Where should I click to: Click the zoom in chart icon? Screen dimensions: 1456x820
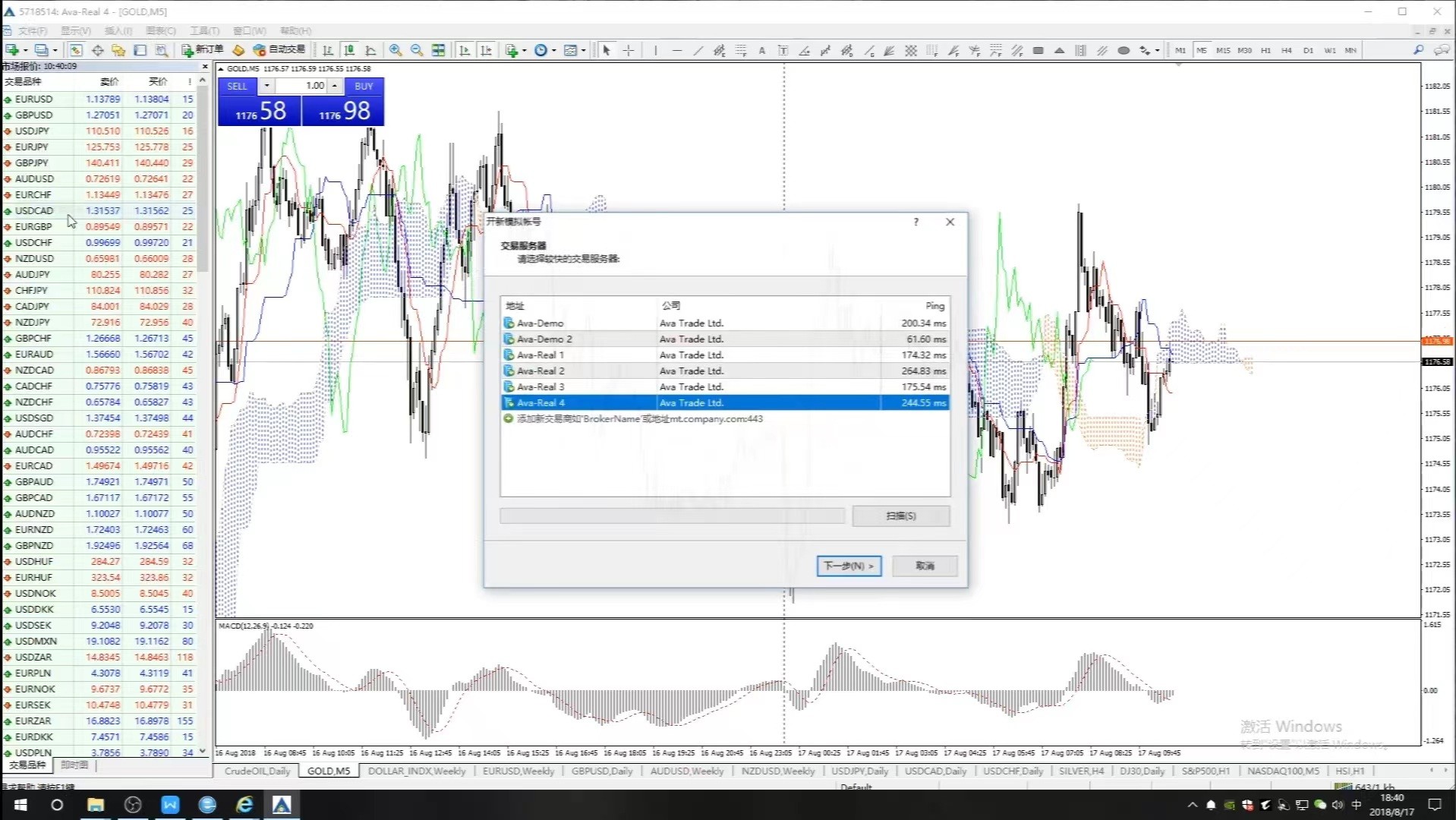click(396, 50)
